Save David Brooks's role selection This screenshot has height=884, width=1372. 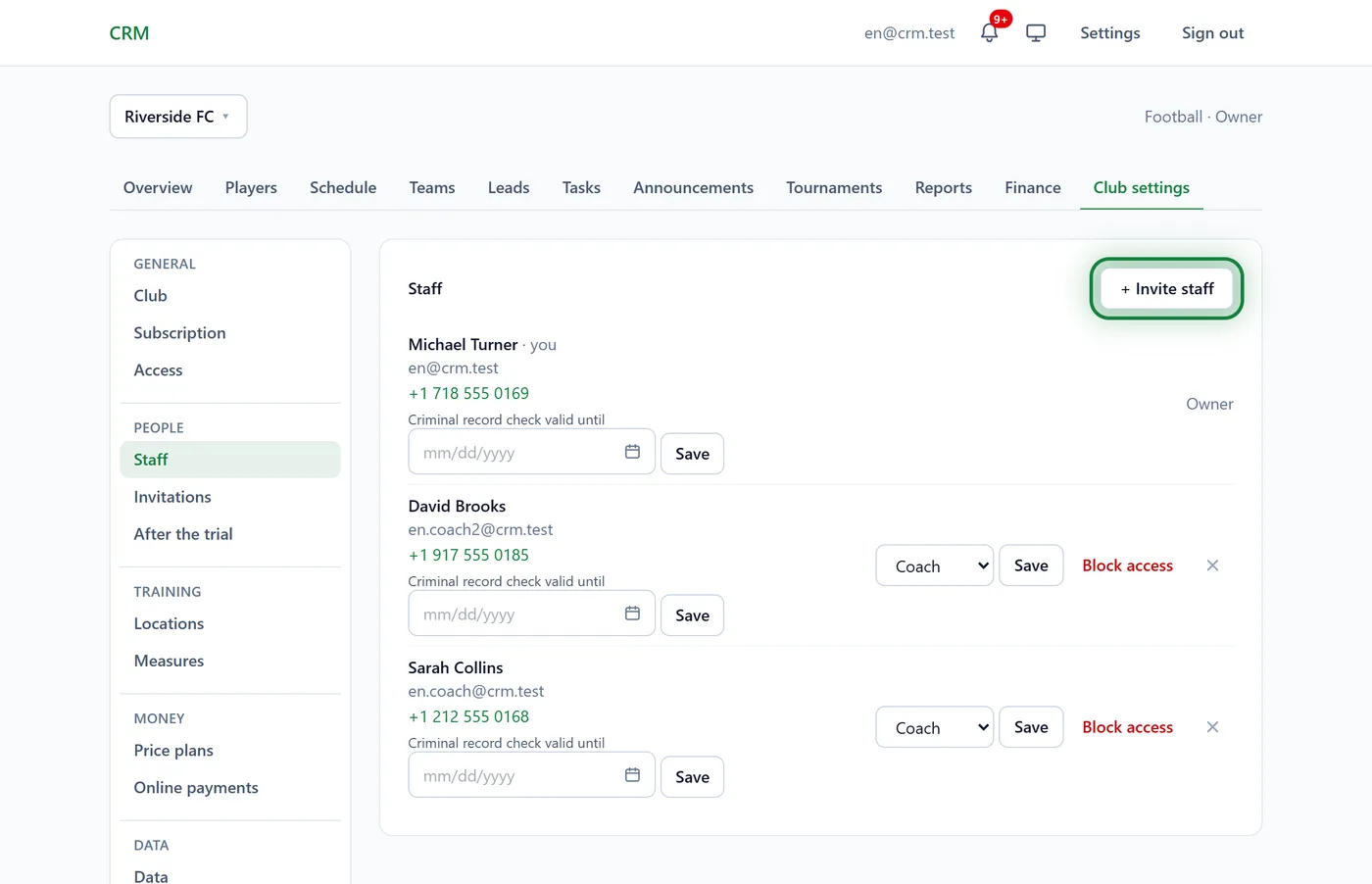coord(1031,565)
